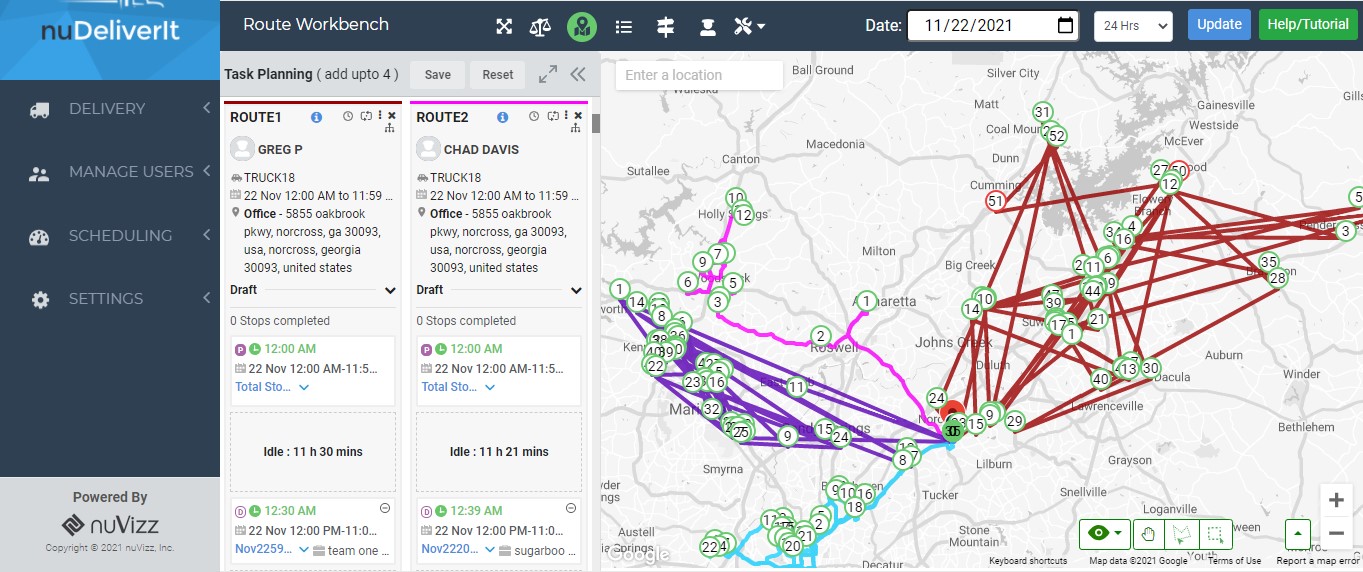
Task: Zoom out on the map
Action: click(1336, 533)
